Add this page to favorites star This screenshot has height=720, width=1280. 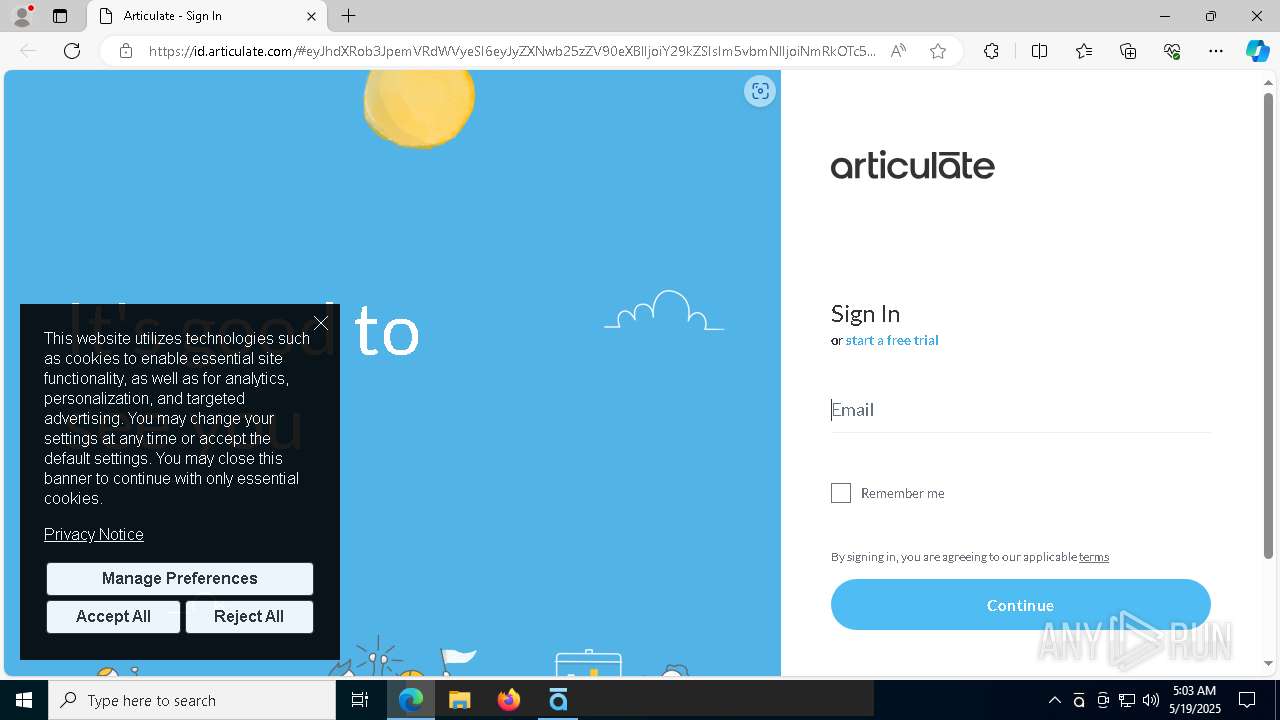[x=938, y=51]
